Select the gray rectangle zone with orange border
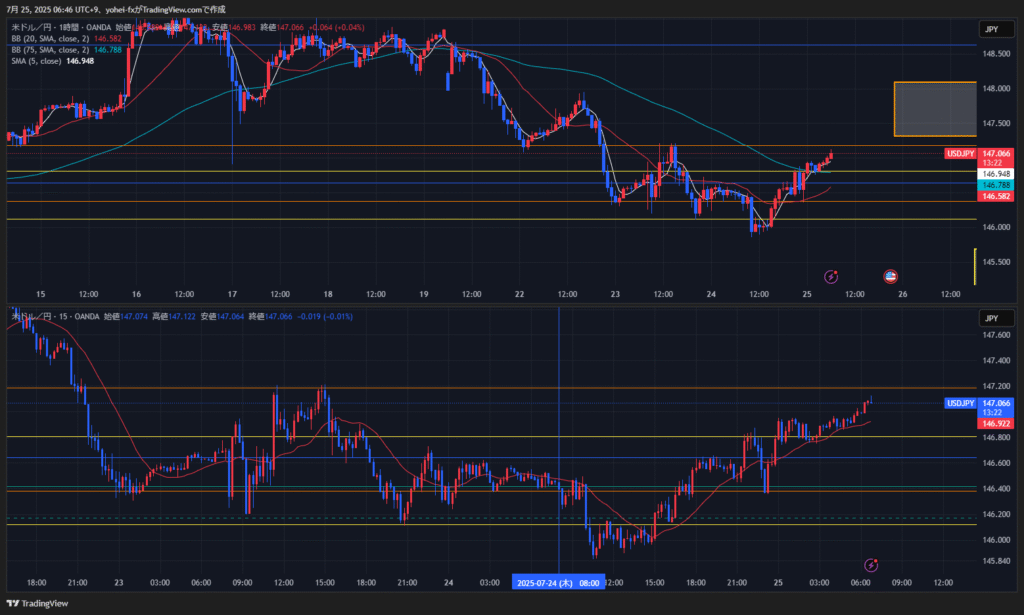 (934, 109)
